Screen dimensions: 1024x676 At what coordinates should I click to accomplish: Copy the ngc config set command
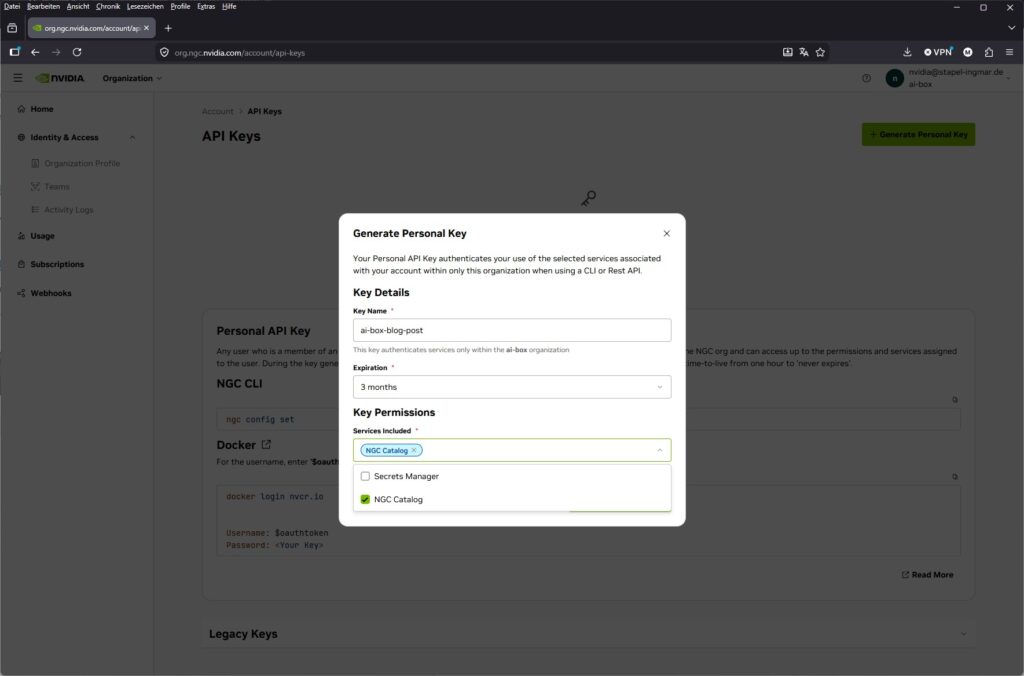click(x=955, y=400)
